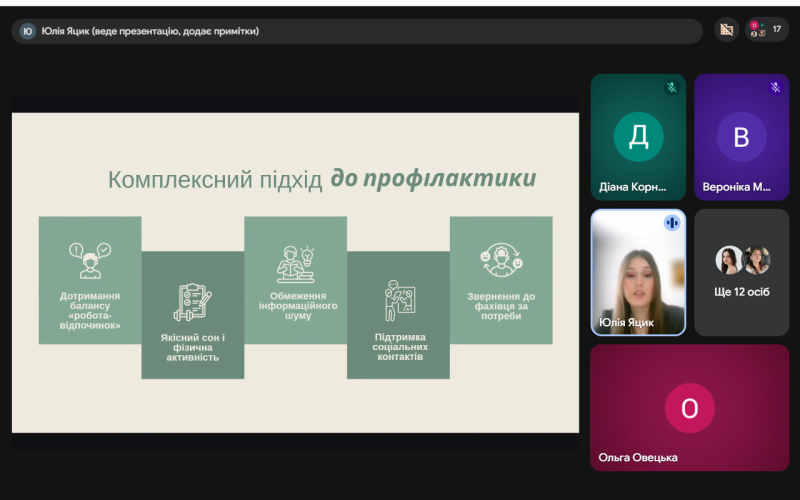The width and height of the screenshot is (800, 500).
Task: Click the work-rest balance icon on slide
Action: [x=89, y=260]
